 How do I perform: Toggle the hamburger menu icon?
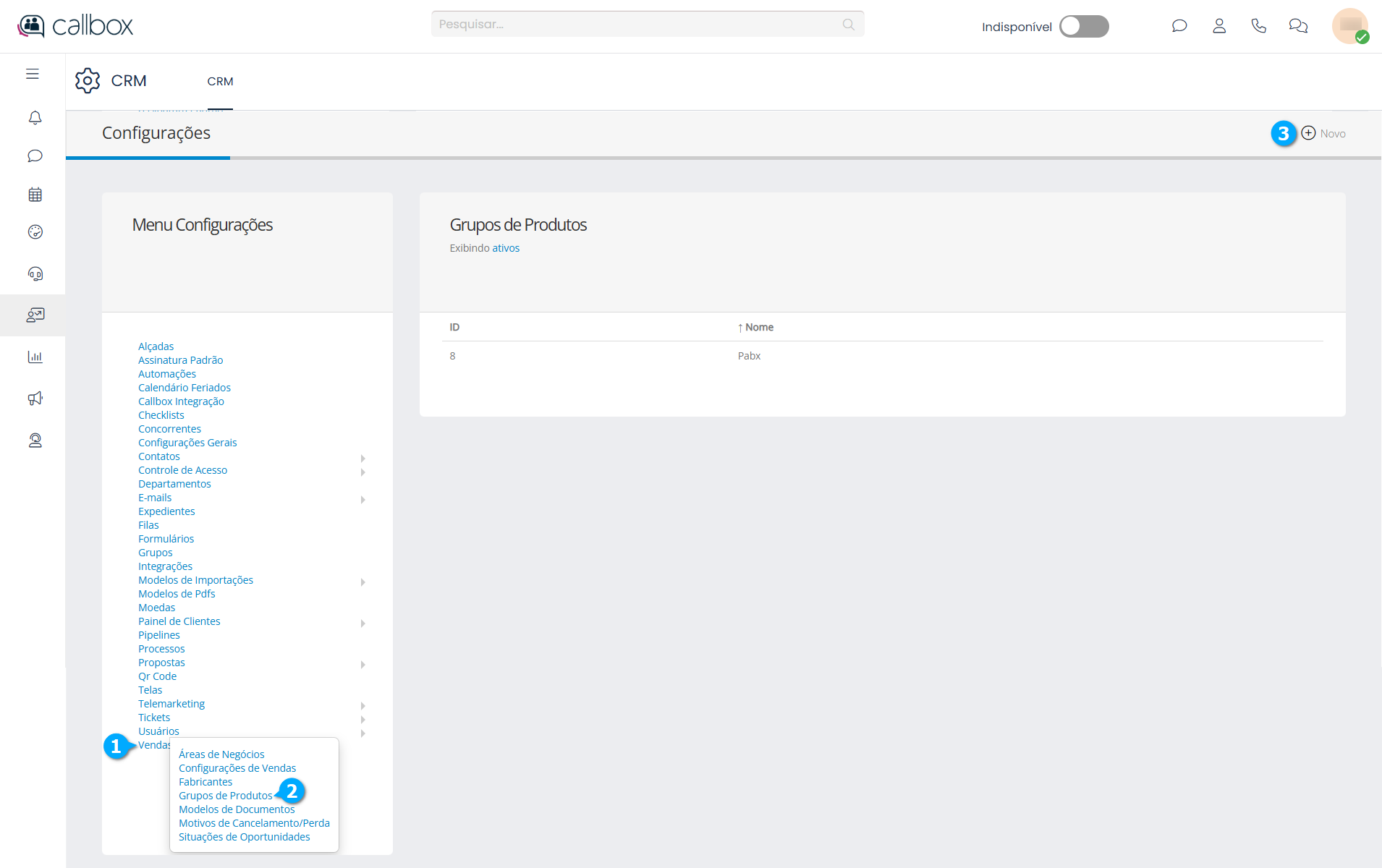tap(33, 74)
